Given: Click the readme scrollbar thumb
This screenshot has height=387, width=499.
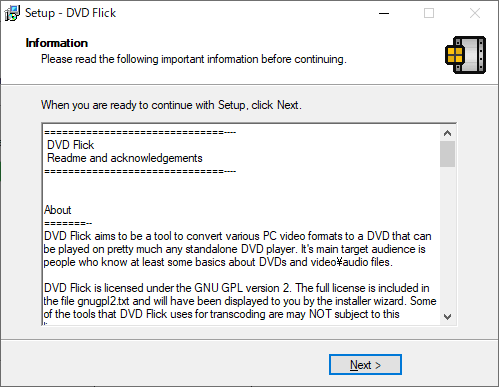Looking at the screenshot, I should [x=447, y=154].
